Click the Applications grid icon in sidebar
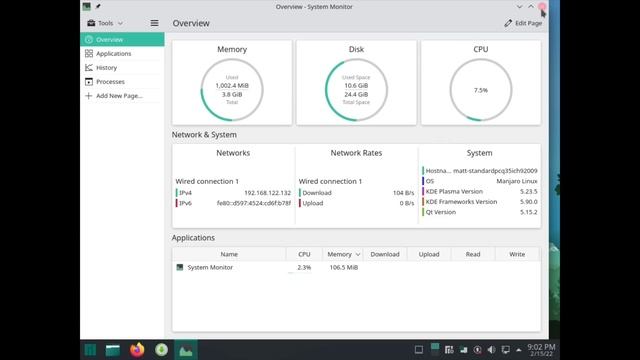This screenshot has height=360, width=640. 89,53
